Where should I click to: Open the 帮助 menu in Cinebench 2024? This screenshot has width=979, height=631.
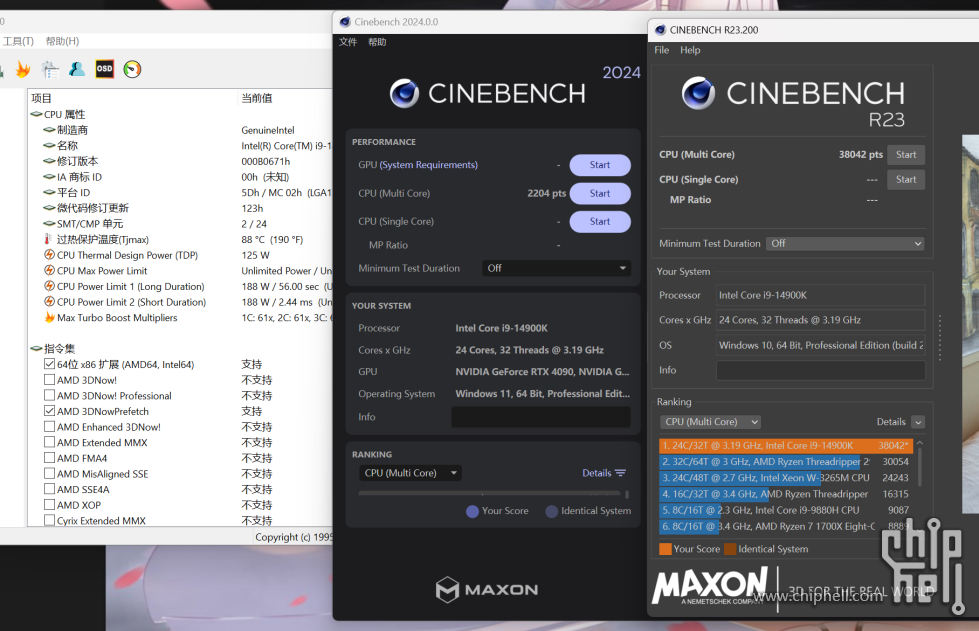(x=377, y=42)
